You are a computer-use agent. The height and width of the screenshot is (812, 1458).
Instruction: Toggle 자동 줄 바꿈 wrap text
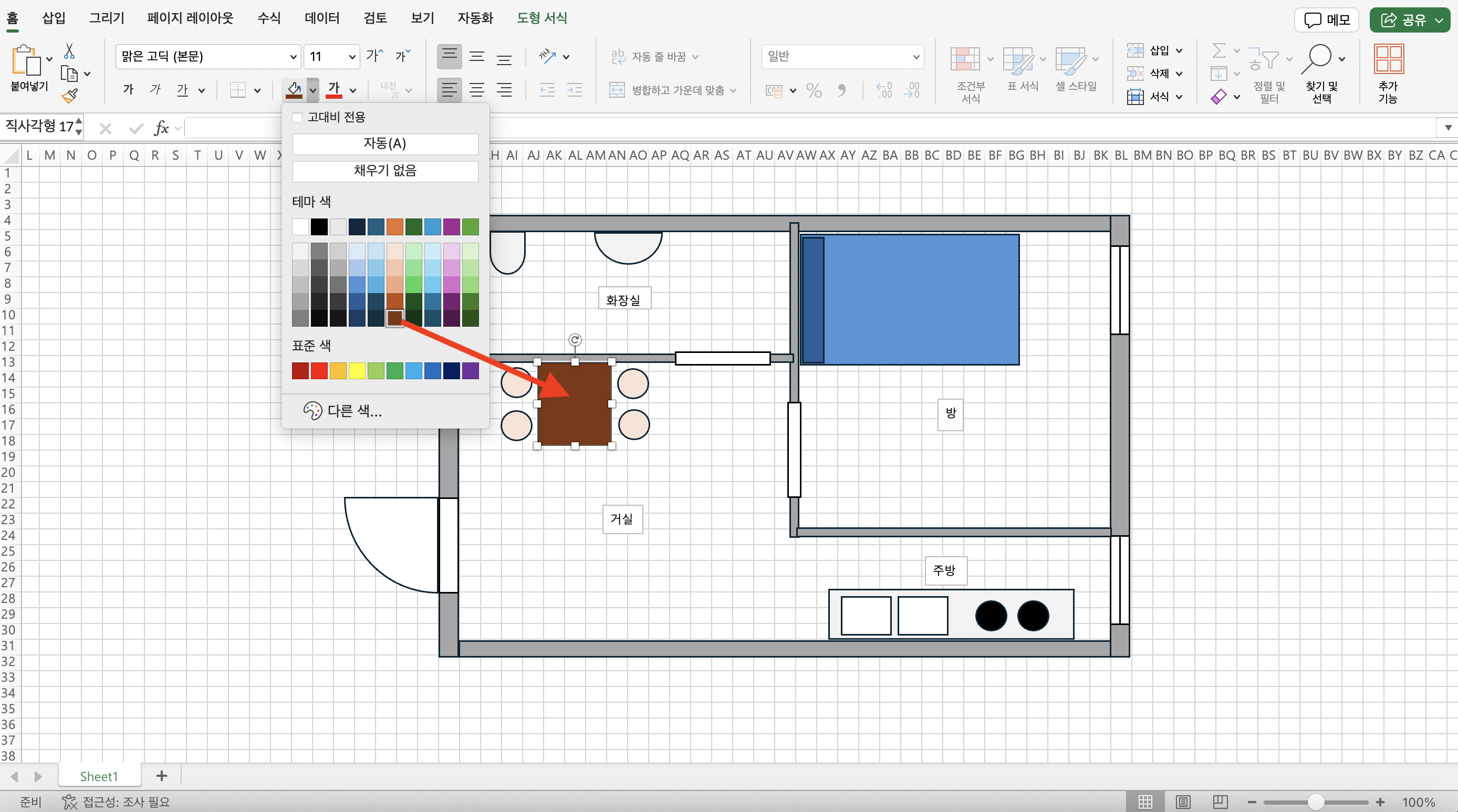(649, 57)
